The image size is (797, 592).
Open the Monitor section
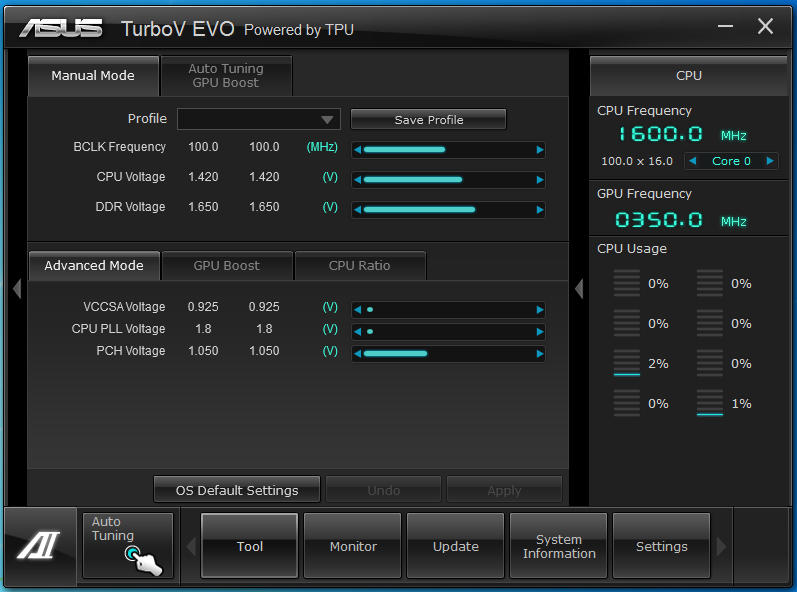353,545
